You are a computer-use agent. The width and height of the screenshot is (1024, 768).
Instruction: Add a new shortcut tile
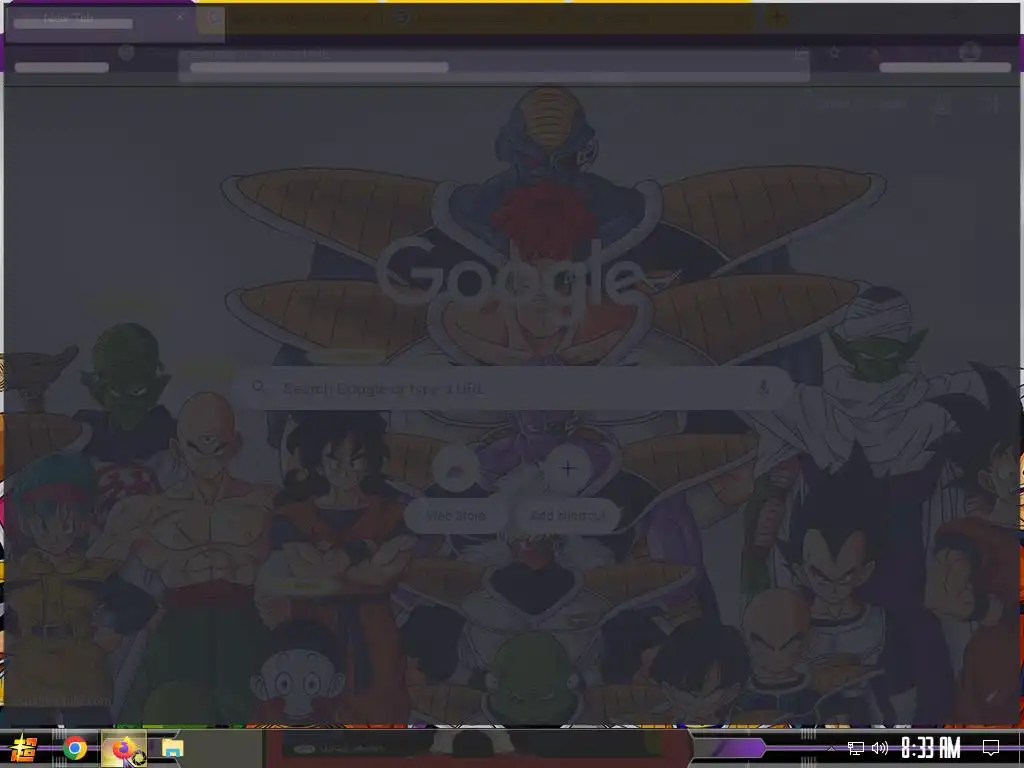pos(568,487)
